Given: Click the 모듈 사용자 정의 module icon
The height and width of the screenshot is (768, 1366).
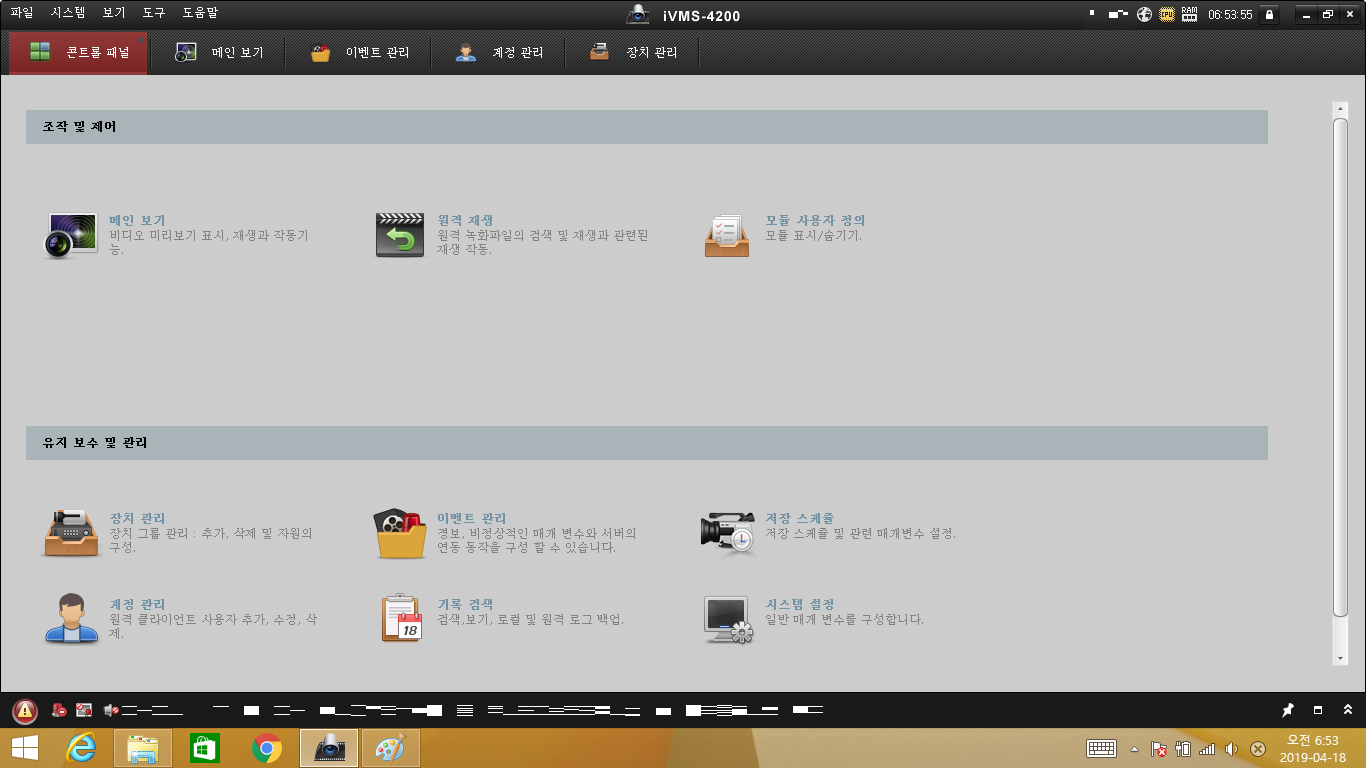Looking at the screenshot, I should coord(727,235).
